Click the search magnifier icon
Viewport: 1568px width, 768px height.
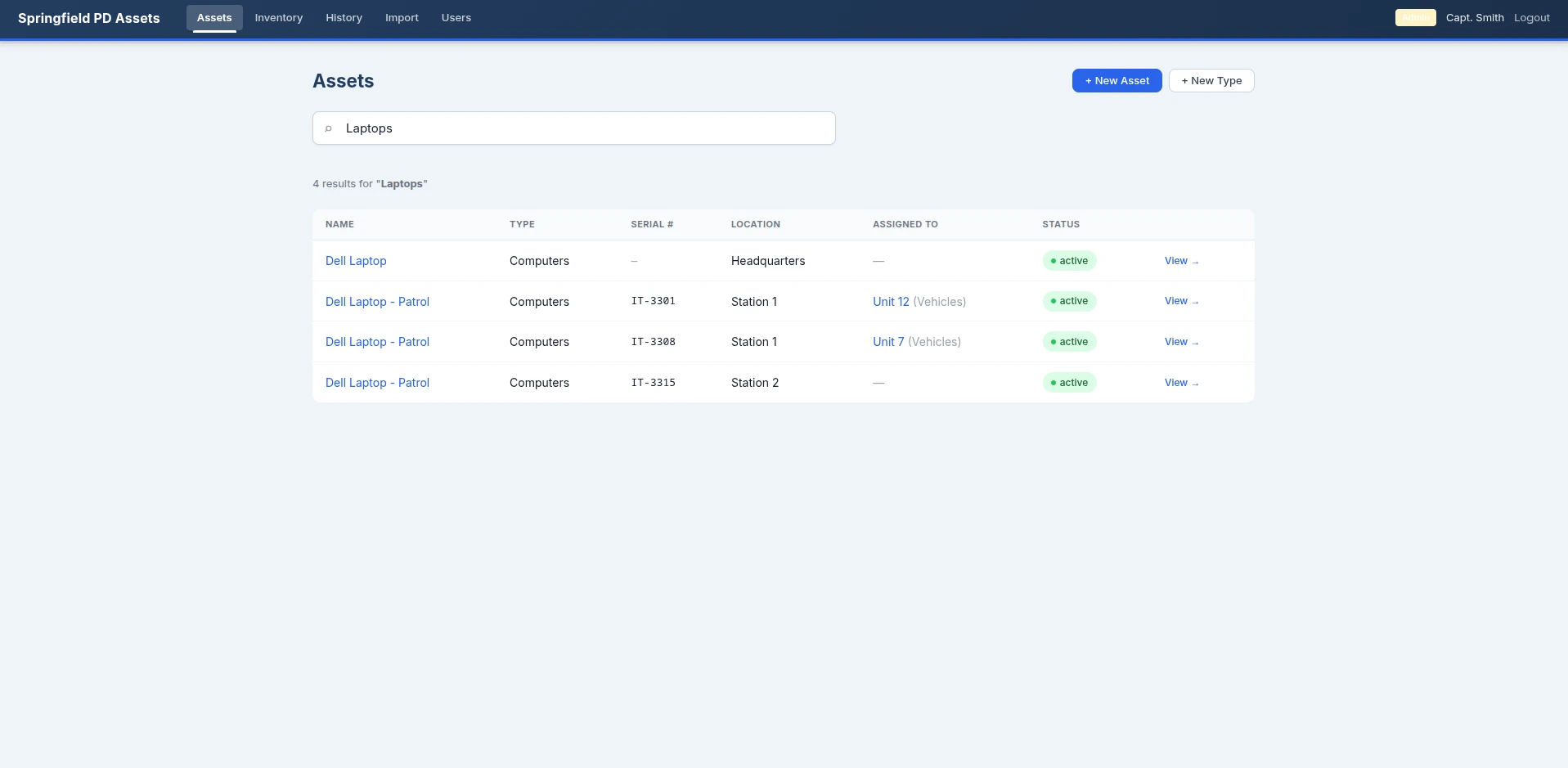point(328,128)
